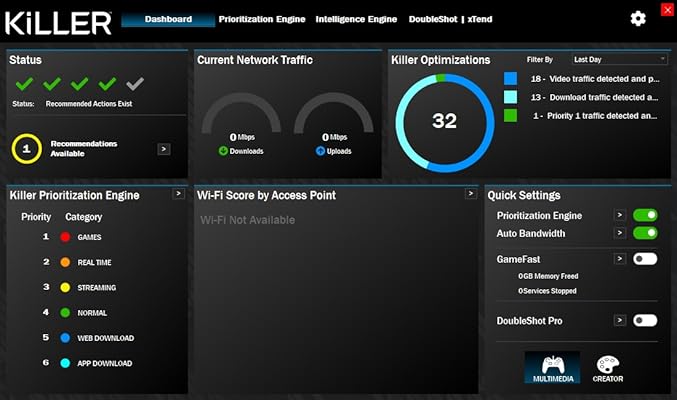Screen dimensions: 677x400
Task: Open GameFast details arrow
Action: click(x=620, y=259)
